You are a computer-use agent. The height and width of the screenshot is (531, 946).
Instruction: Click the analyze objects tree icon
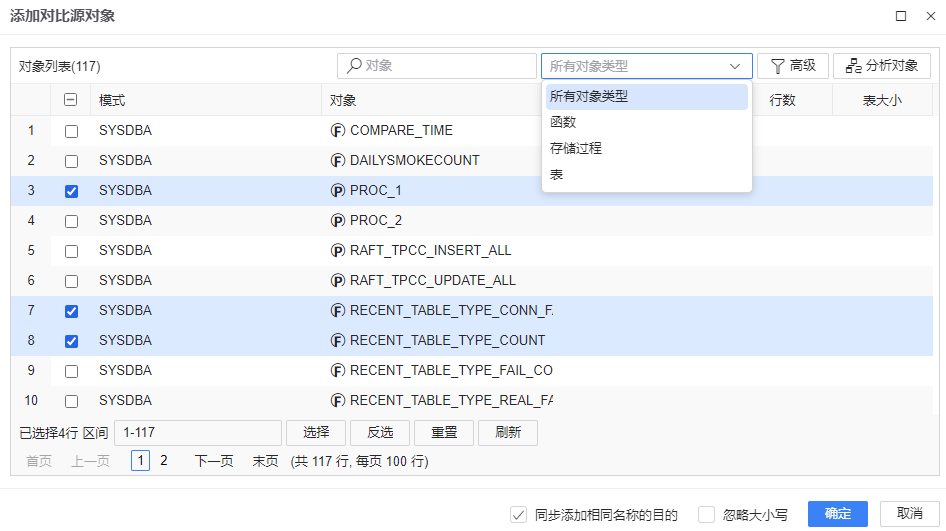coord(854,66)
